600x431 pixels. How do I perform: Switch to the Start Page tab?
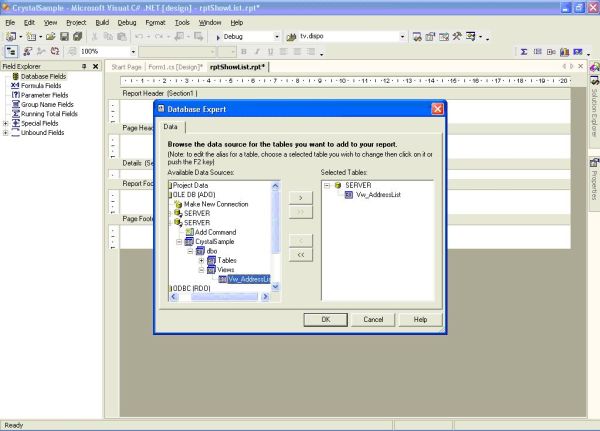[126, 67]
